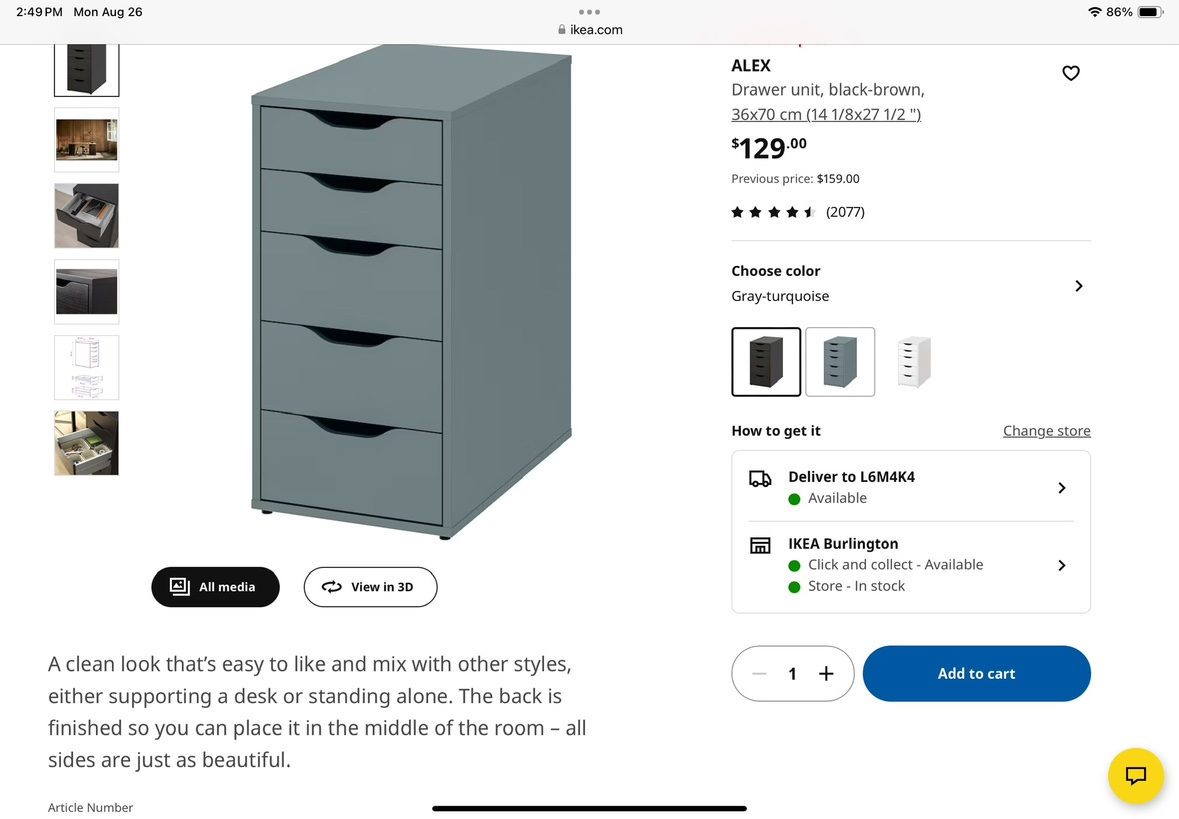Click the Change store link
1179x819 pixels.
[x=1046, y=431]
